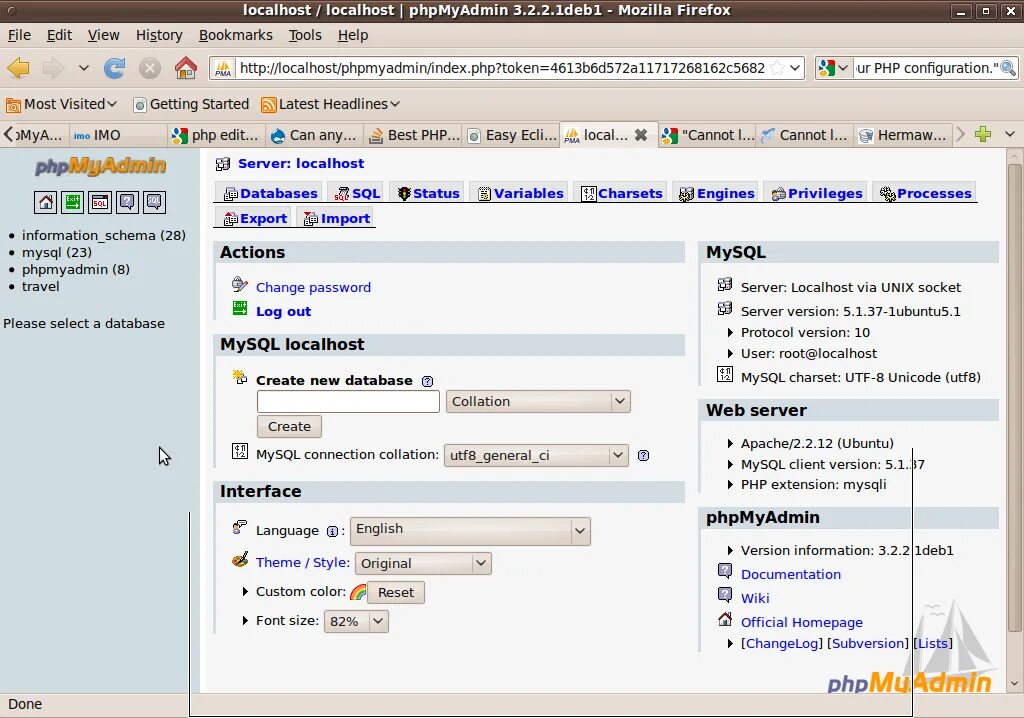
Task: Open the Databases tab
Action: coord(270,193)
